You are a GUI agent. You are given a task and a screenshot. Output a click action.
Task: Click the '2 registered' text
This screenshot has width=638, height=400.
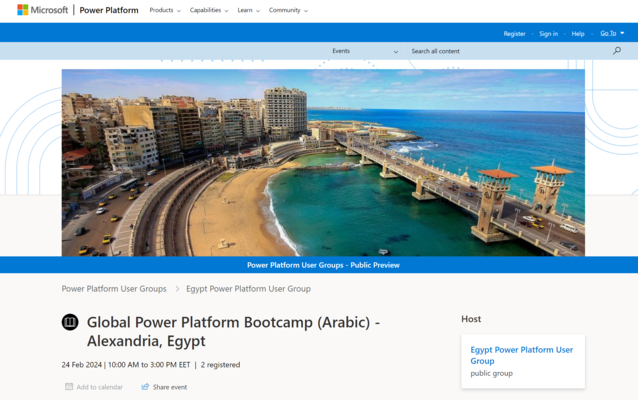tap(220, 365)
